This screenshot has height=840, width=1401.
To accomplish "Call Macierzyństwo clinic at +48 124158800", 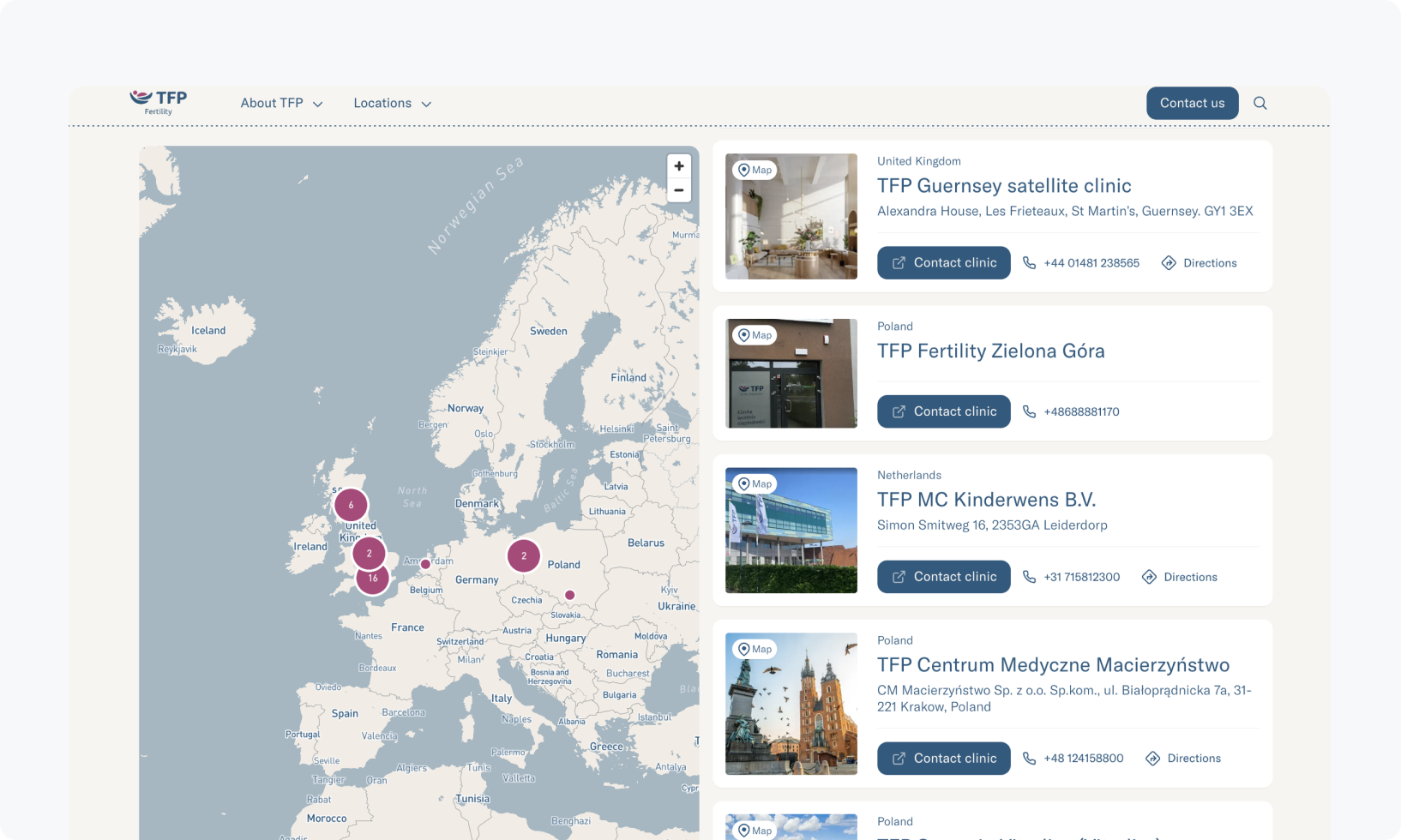I will 1073,759.
